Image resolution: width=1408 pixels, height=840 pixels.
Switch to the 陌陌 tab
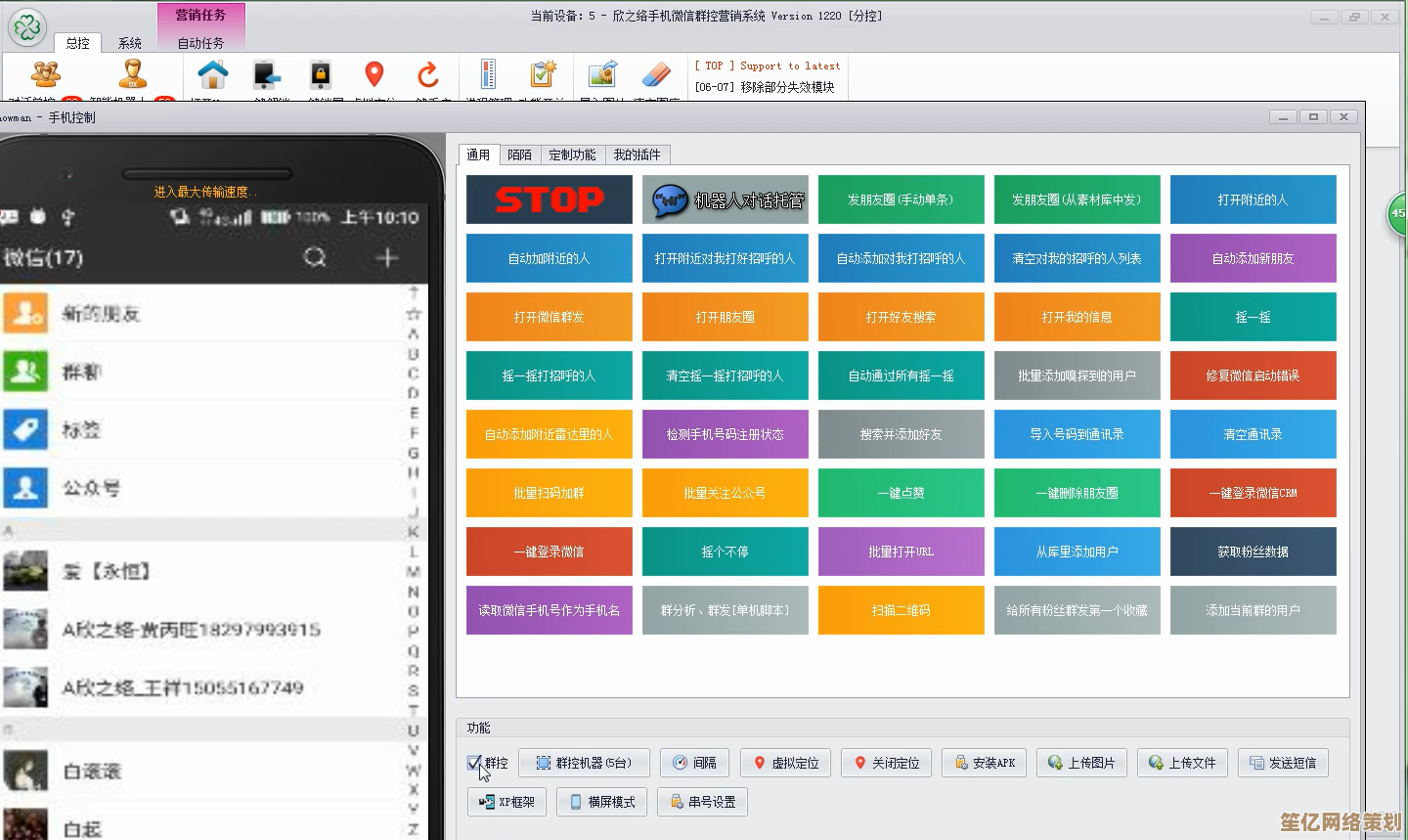pos(519,155)
